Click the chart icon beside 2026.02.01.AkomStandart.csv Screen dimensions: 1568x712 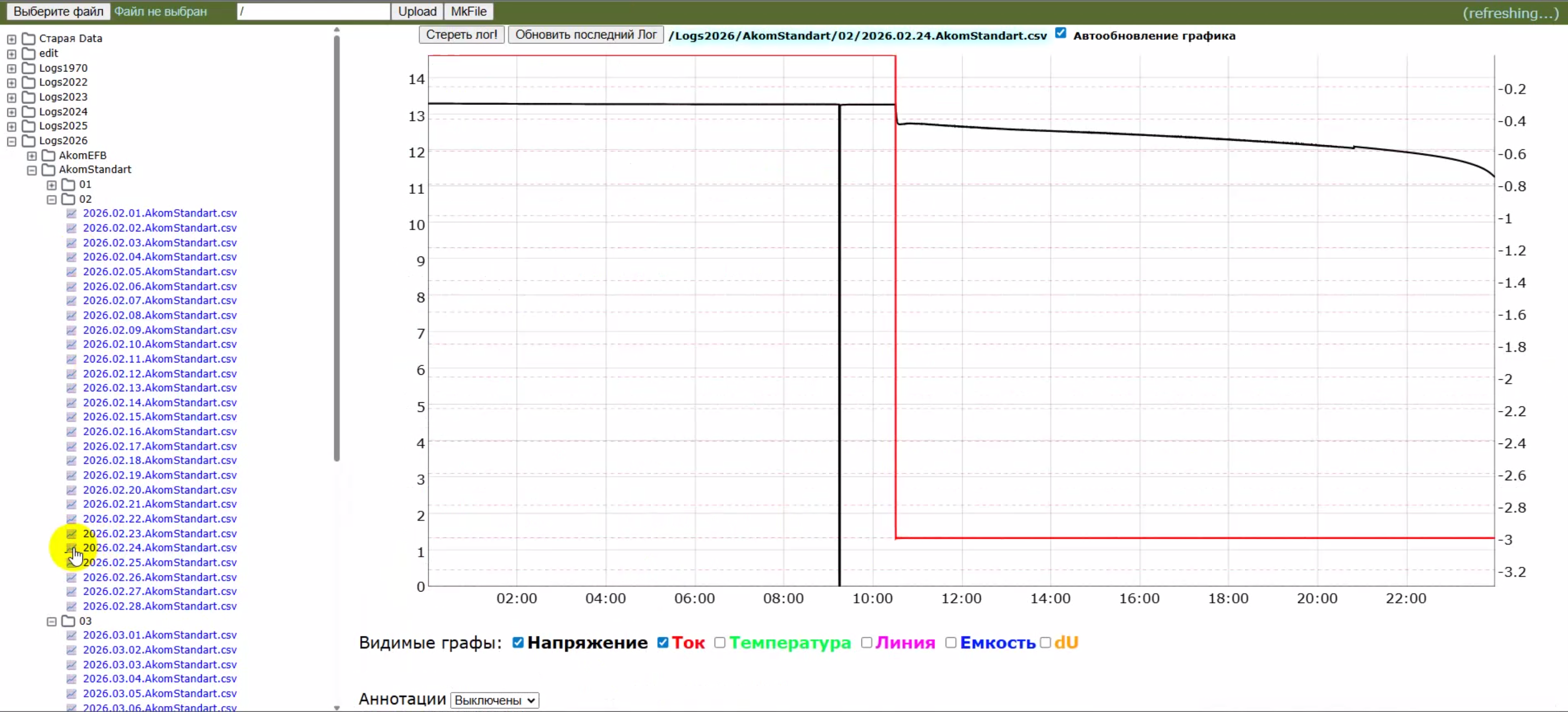[71, 213]
